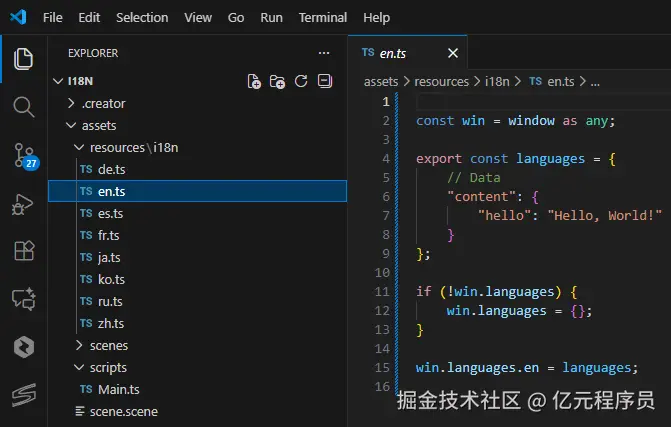Open the Run and Debug view
The image size is (671, 427).
click(23, 203)
